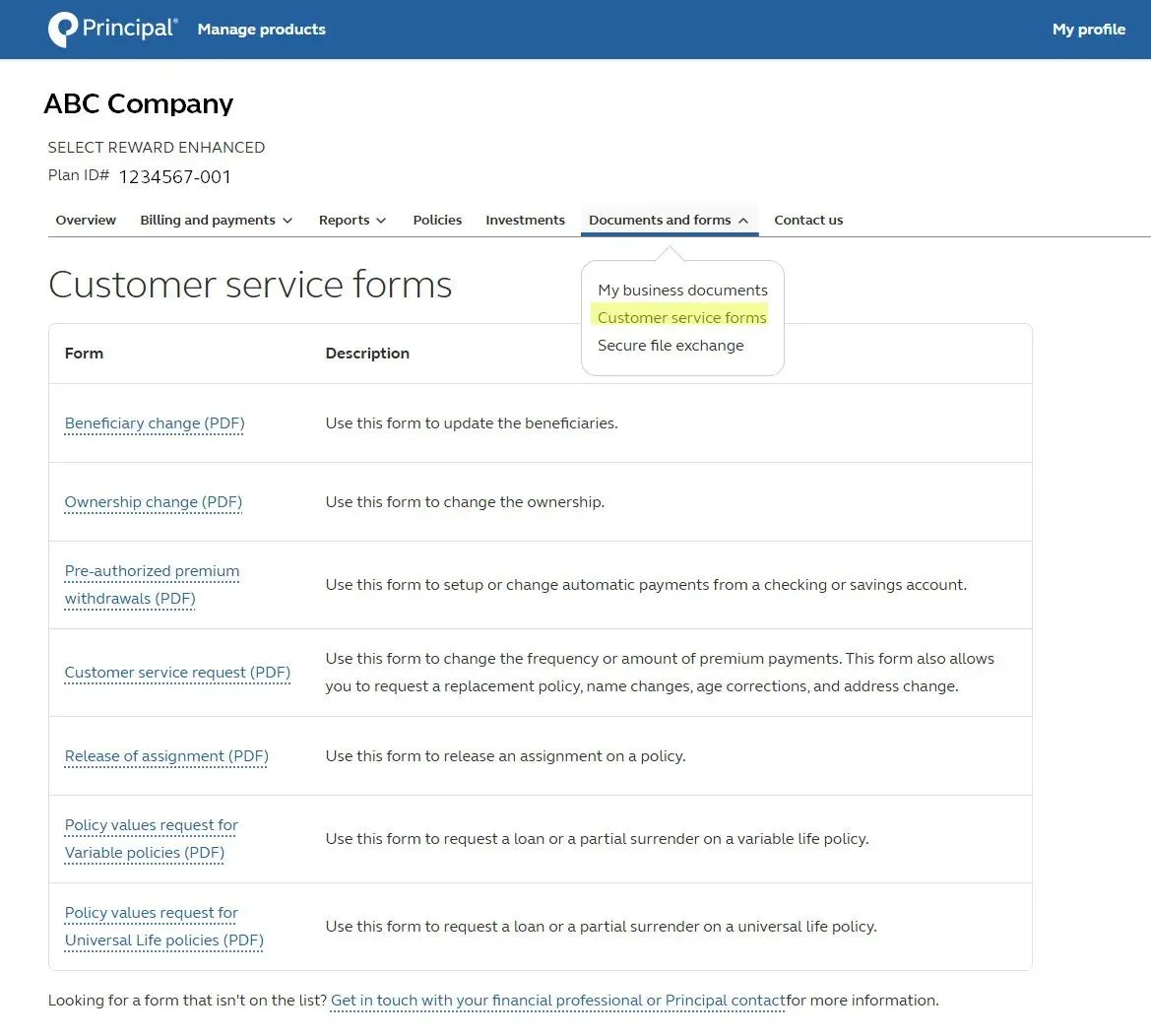Click the ABC Company heading
The image size is (1151, 1036).
click(x=139, y=103)
